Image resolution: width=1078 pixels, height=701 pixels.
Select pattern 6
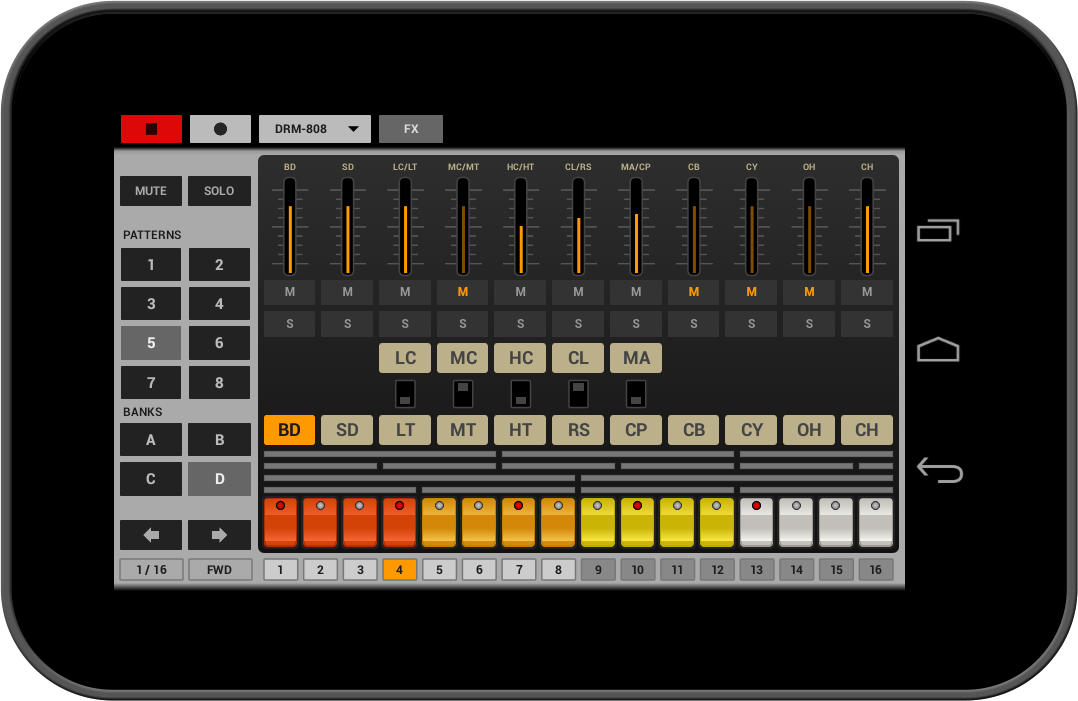219,343
